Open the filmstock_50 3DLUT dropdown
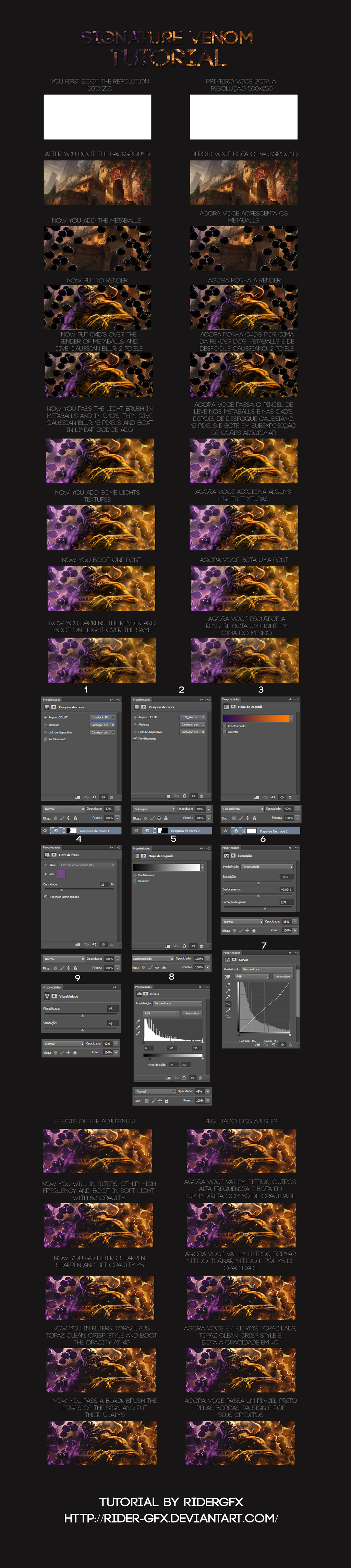 pos(102,717)
